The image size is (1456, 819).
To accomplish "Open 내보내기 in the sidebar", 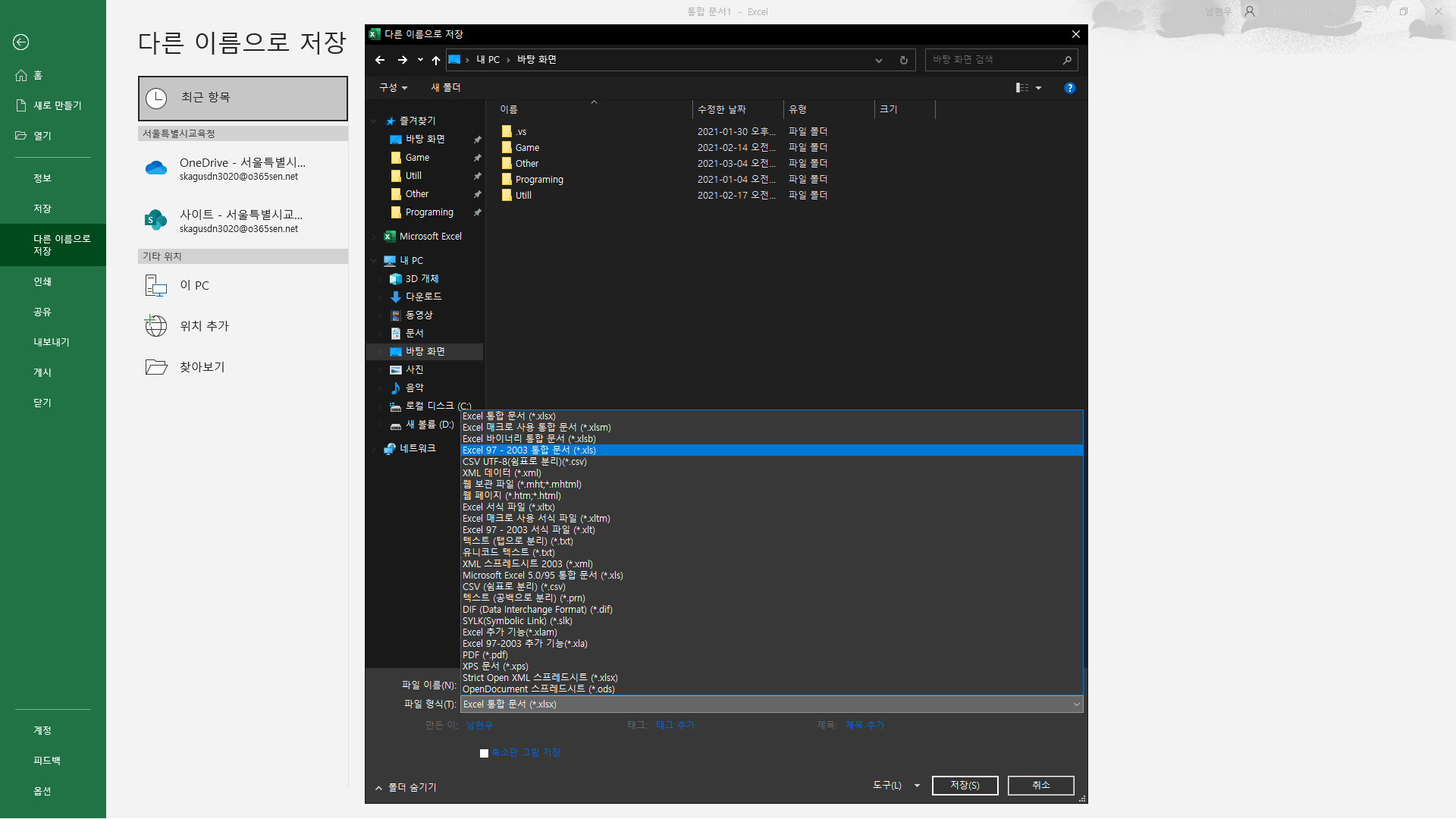I will click(x=53, y=342).
